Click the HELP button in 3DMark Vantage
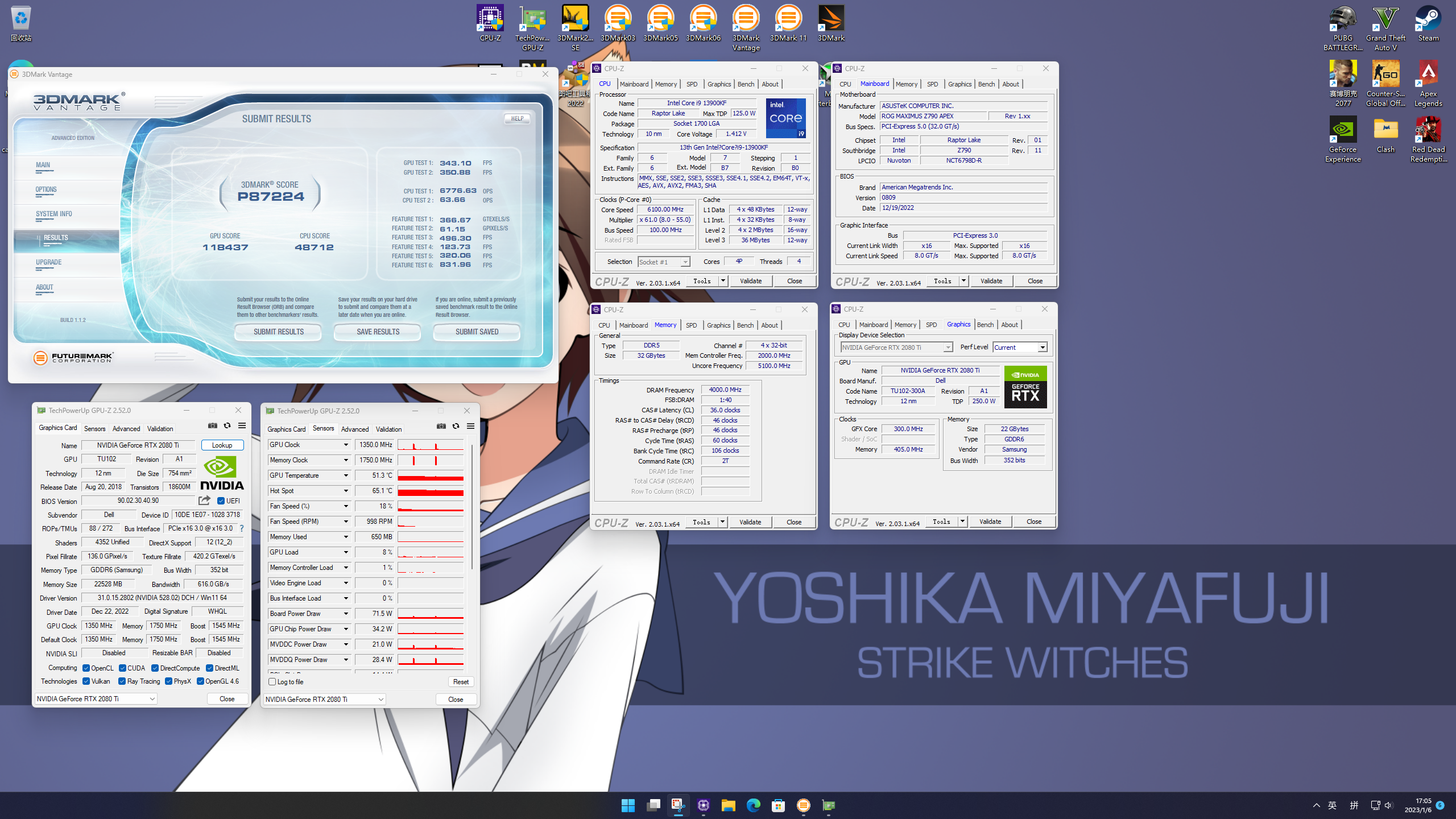The image size is (1456, 819). pos(517,119)
